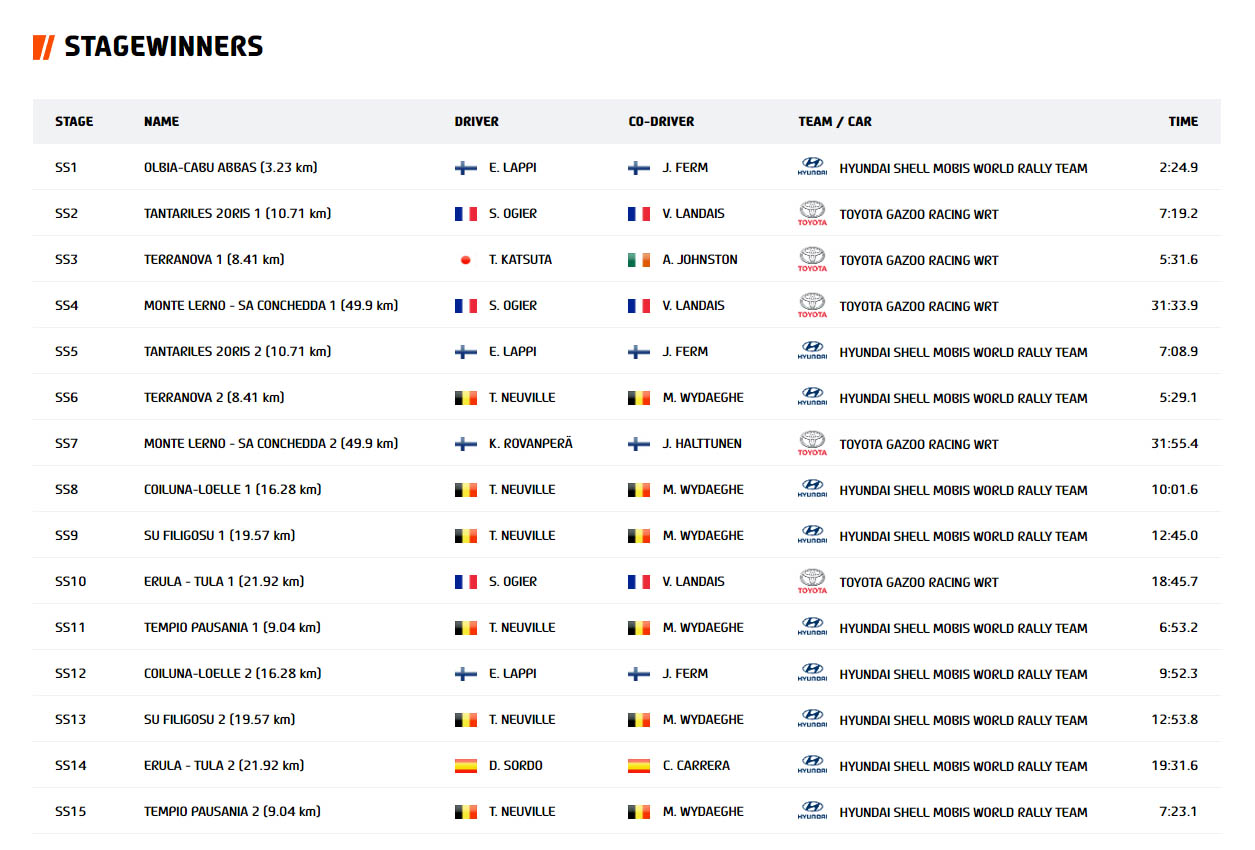Select driver E. Lappi in SS12 row
This screenshot has height=850, width=1255.
[513, 674]
